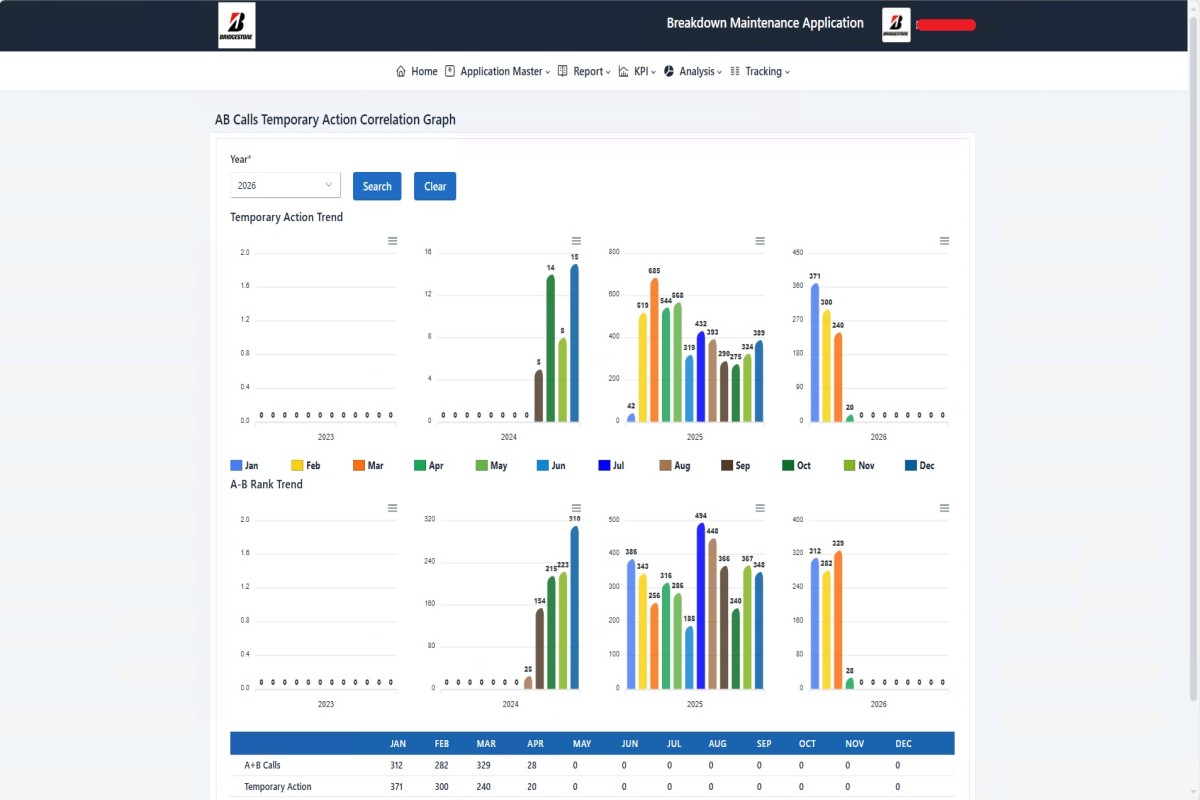Open hamburger menu of 2024 Temporary Action chart
This screenshot has width=1200, height=800.
(576, 241)
